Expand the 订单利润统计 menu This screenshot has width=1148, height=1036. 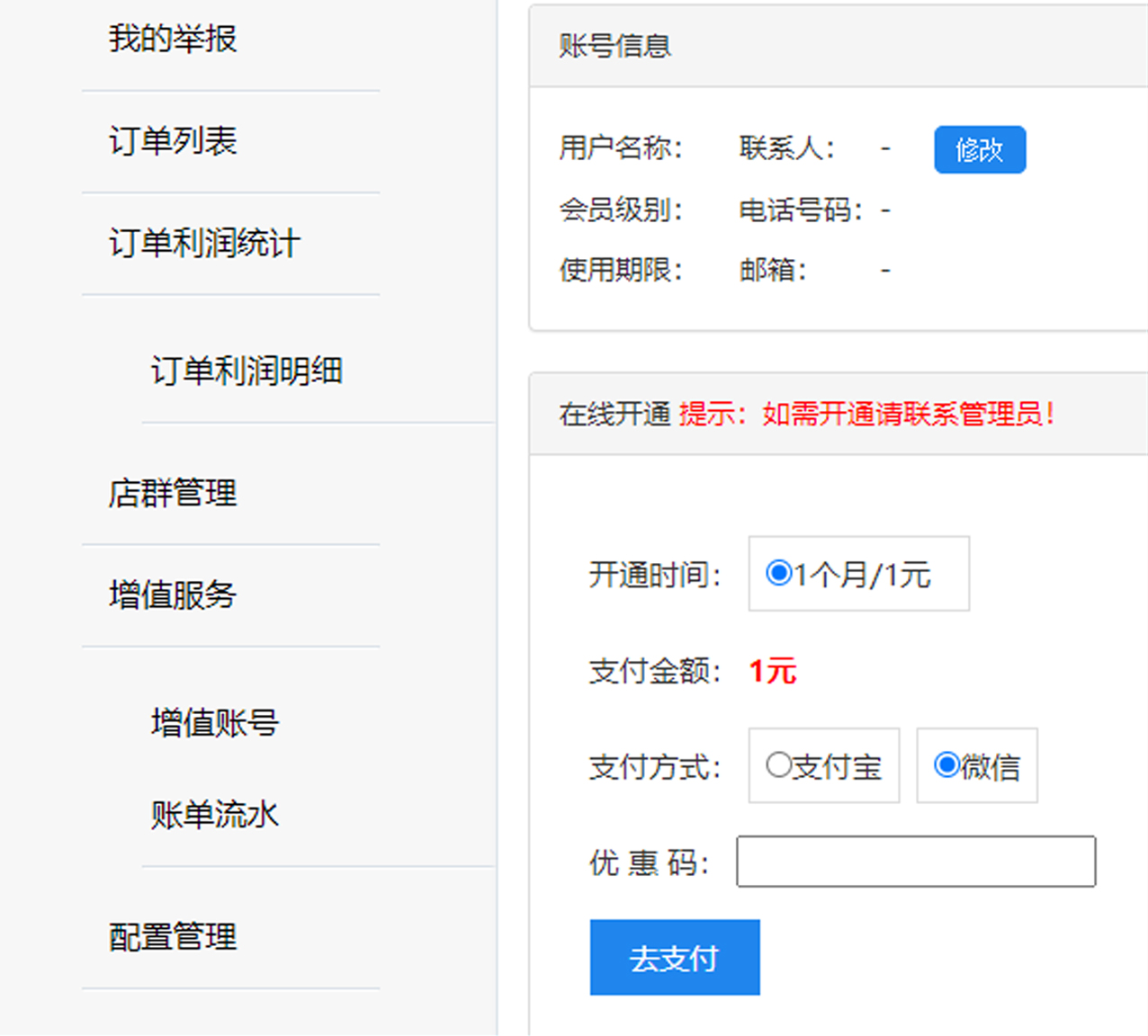pyautogui.click(x=204, y=243)
